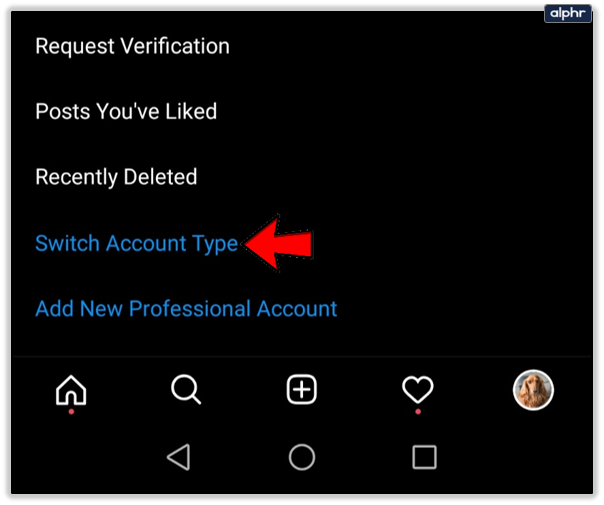Tap the Android Back triangle button
The image size is (604, 505).
coord(179,457)
